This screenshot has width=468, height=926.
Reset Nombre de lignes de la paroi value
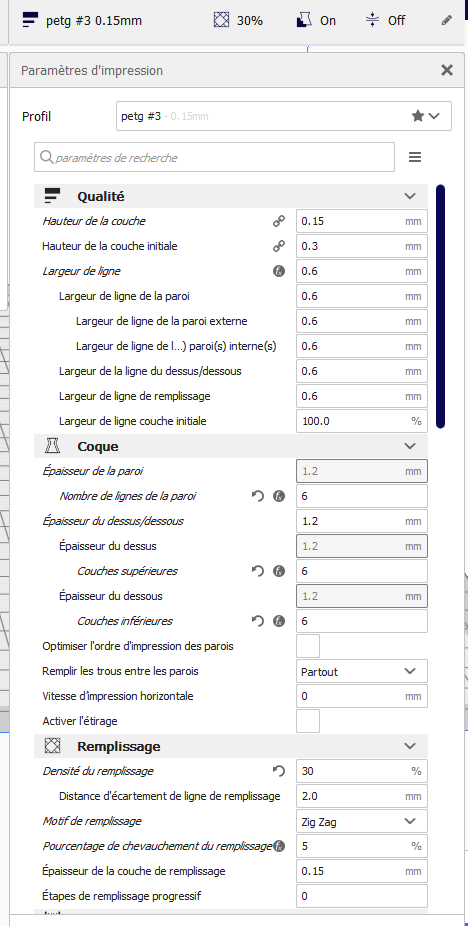pyautogui.click(x=258, y=496)
